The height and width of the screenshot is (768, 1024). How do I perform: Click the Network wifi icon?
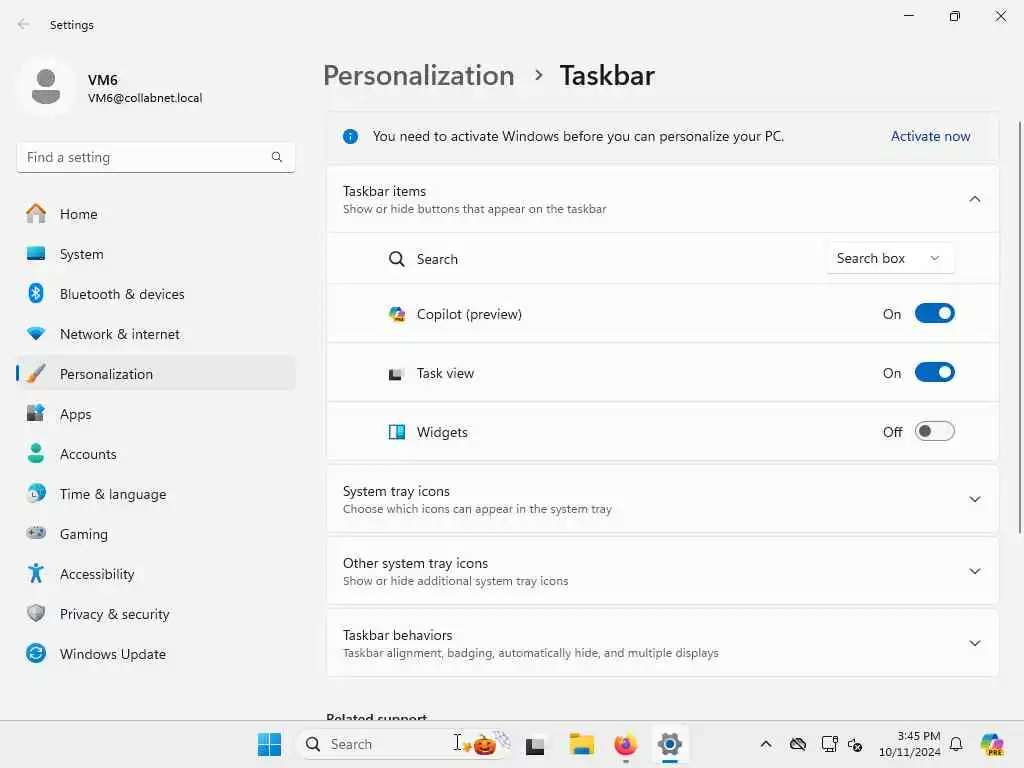(x=36, y=334)
